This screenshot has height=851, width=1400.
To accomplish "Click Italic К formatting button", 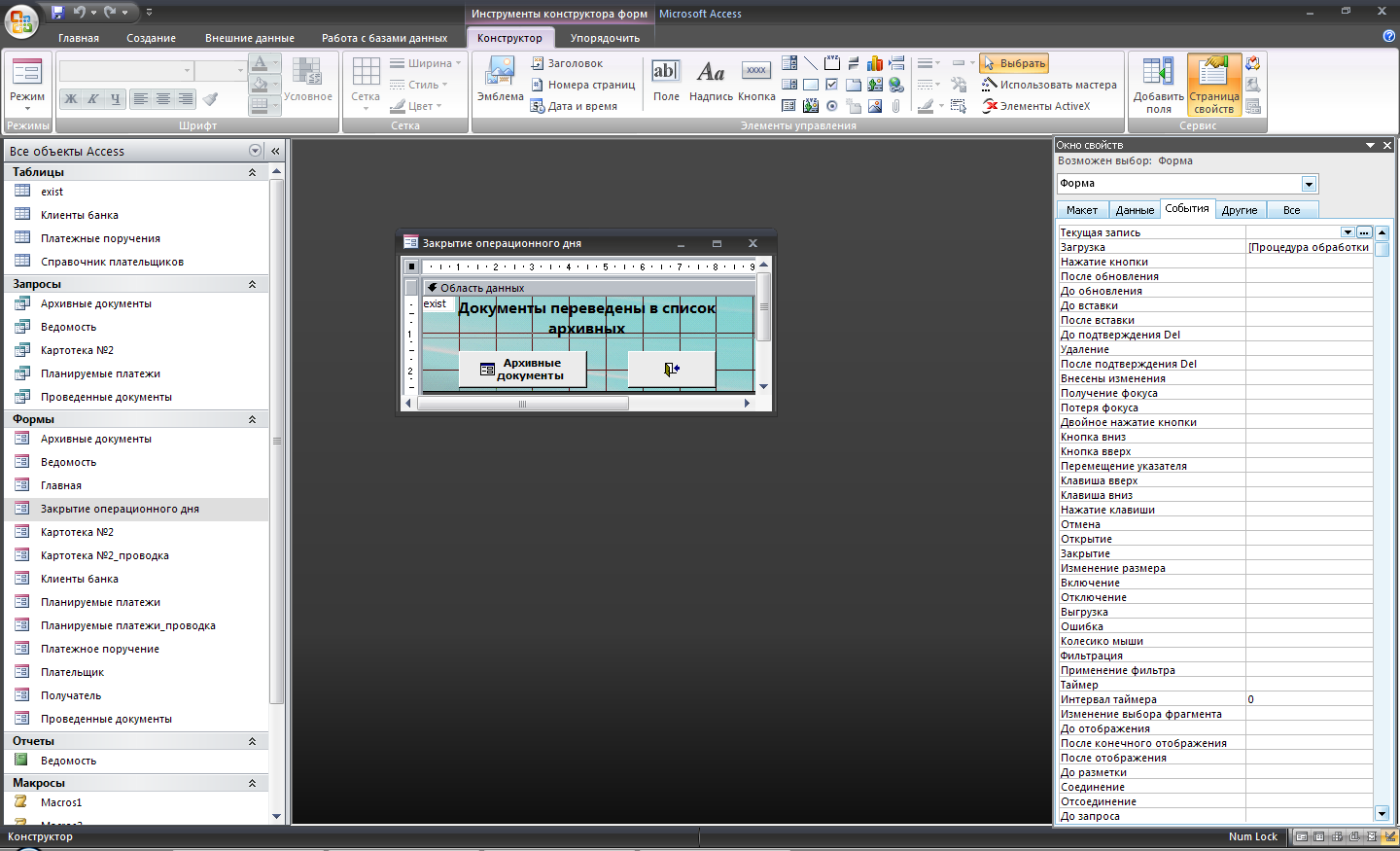I will coord(92,98).
